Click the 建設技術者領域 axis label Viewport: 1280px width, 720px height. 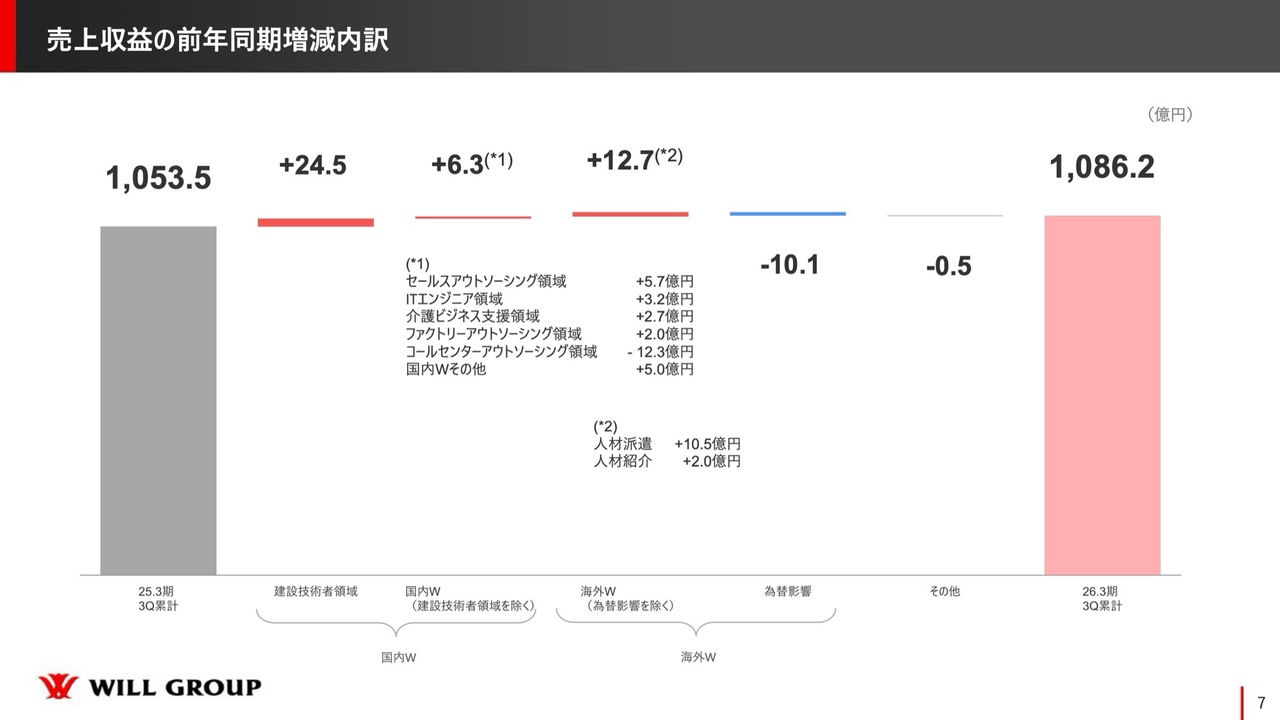[x=315, y=591]
